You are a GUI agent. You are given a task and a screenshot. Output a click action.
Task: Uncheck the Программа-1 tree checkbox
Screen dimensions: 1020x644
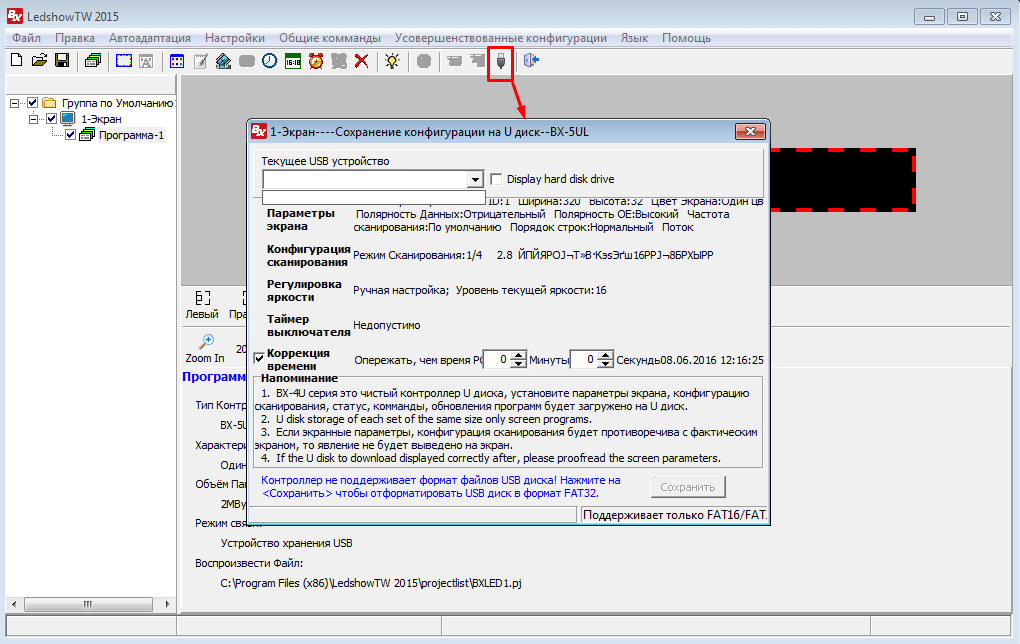pyautogui.click(x=70, y=135)
